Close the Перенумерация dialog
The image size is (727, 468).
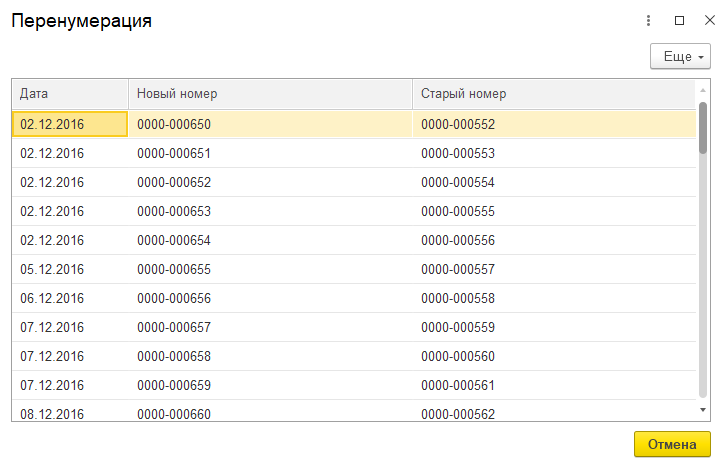coord(709,20)
